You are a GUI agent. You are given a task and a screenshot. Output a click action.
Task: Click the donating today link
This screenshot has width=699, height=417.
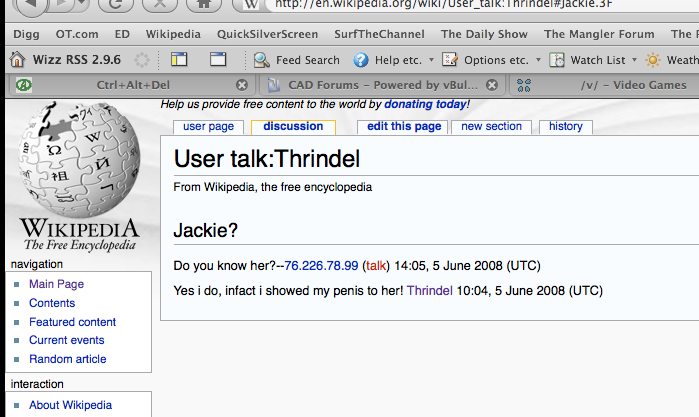coord(425,104)
